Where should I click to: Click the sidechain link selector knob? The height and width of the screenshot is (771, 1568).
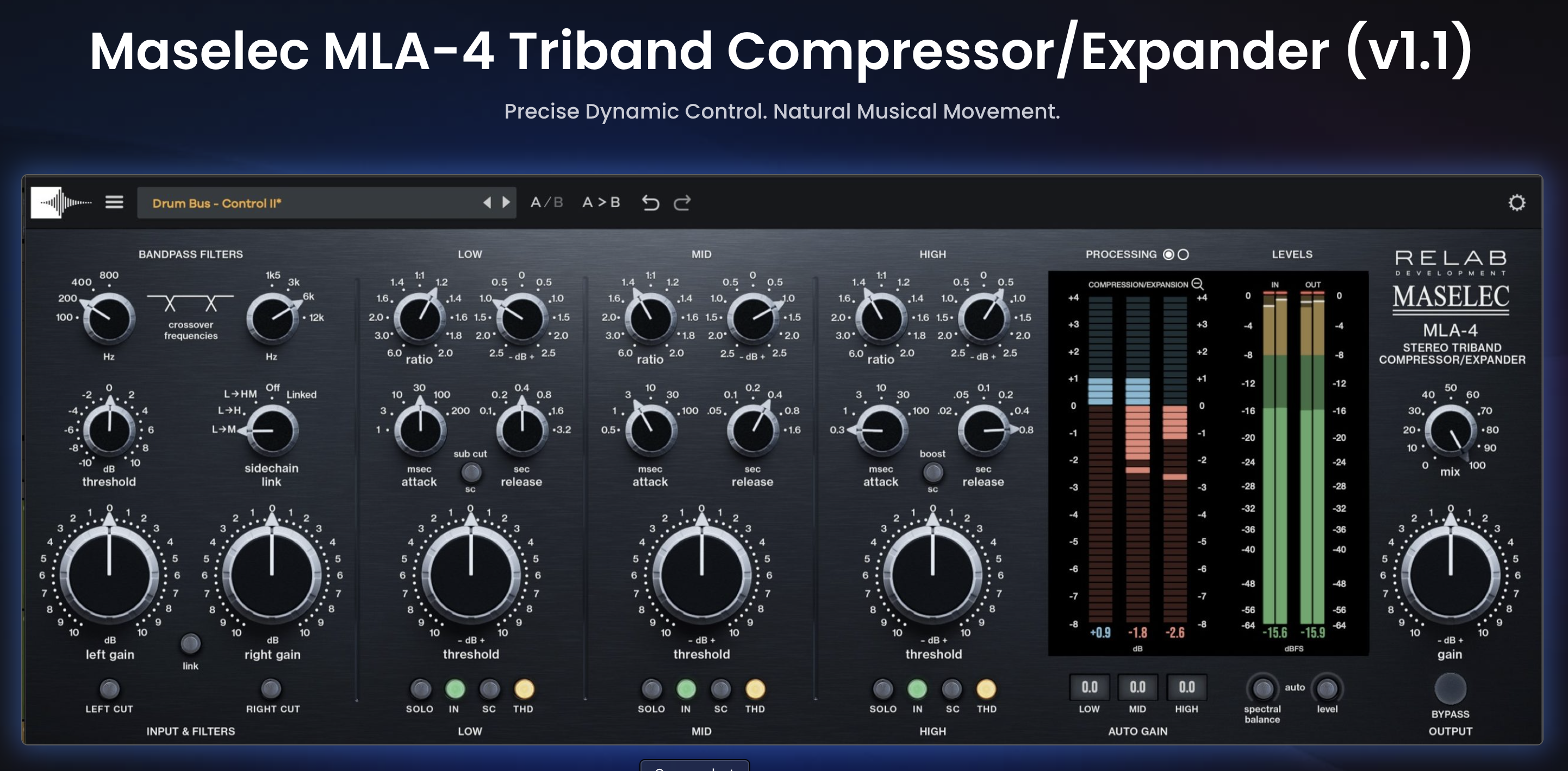(271, 430)
